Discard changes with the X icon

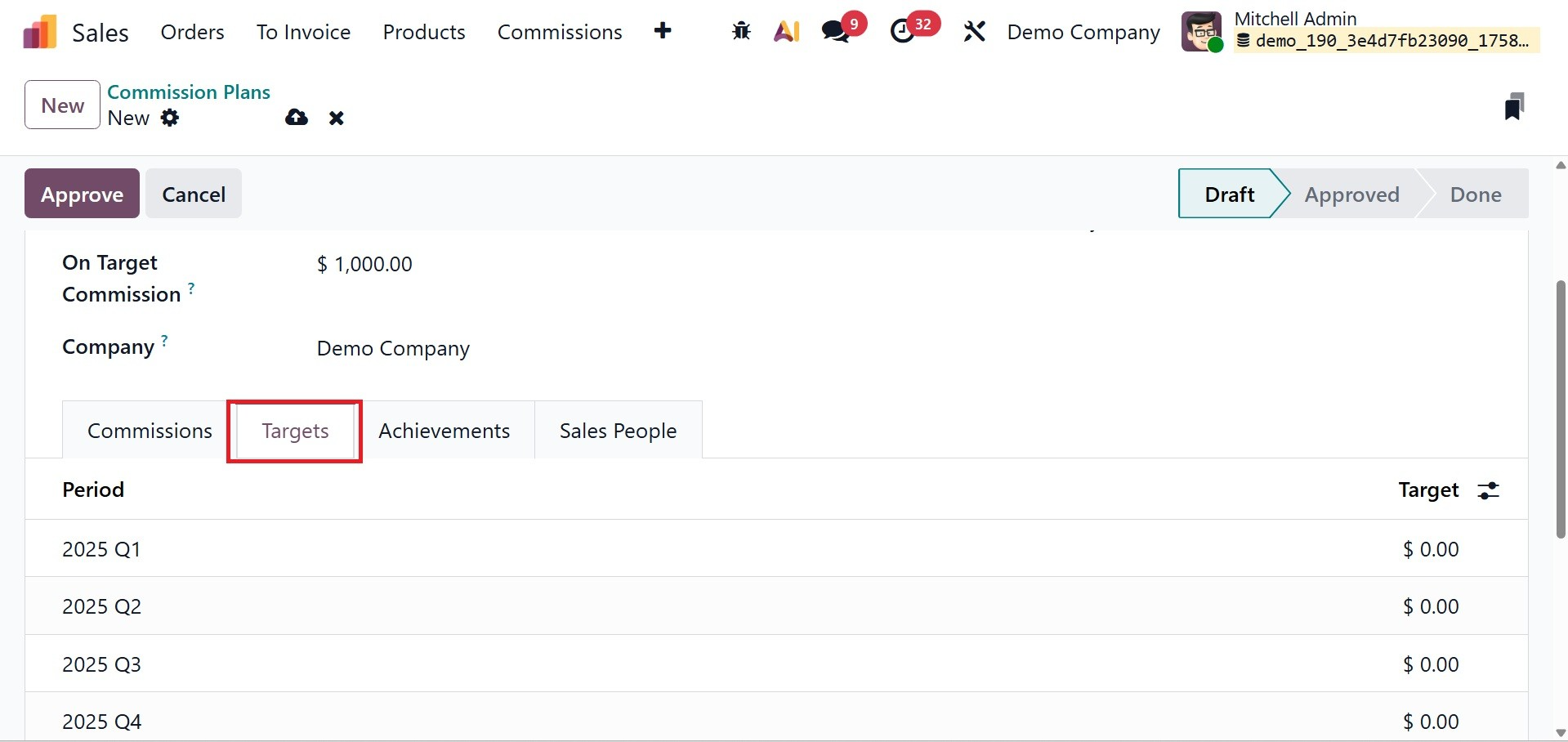336,118
